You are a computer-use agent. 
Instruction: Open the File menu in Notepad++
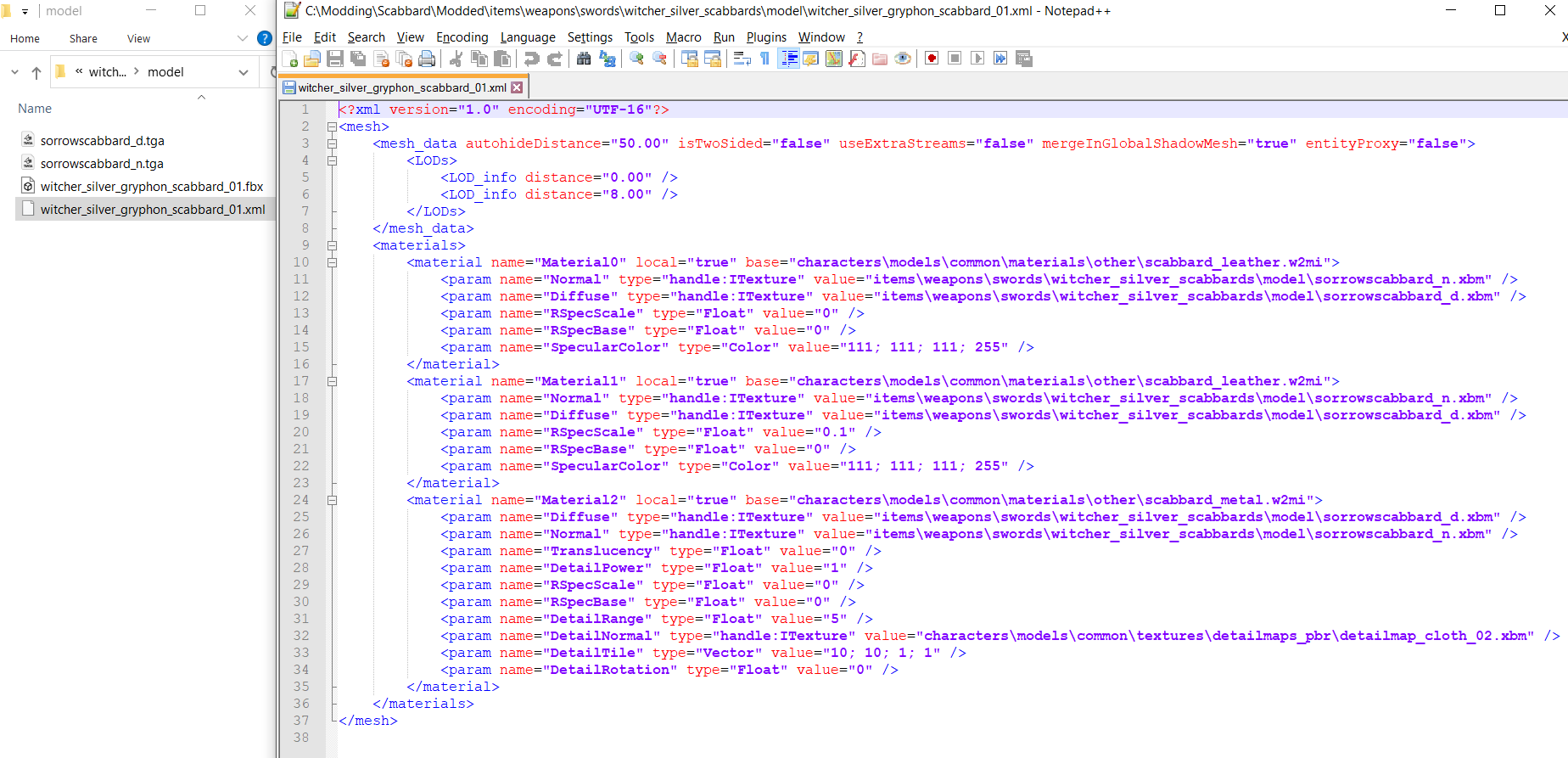[x=292, y=37]
